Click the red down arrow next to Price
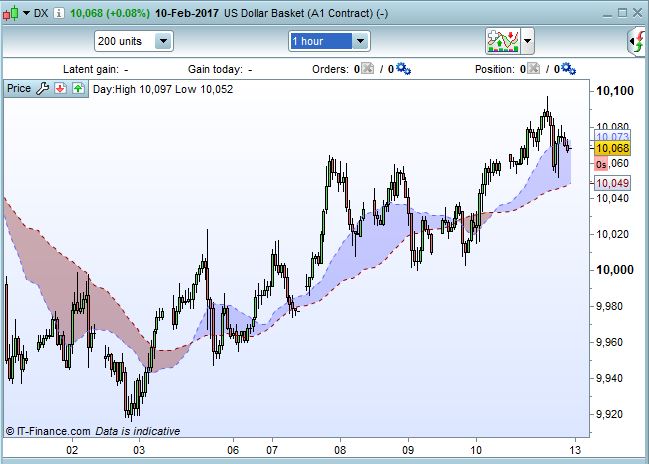This screenshot has width=649, height=464. (x=60, y=89)
